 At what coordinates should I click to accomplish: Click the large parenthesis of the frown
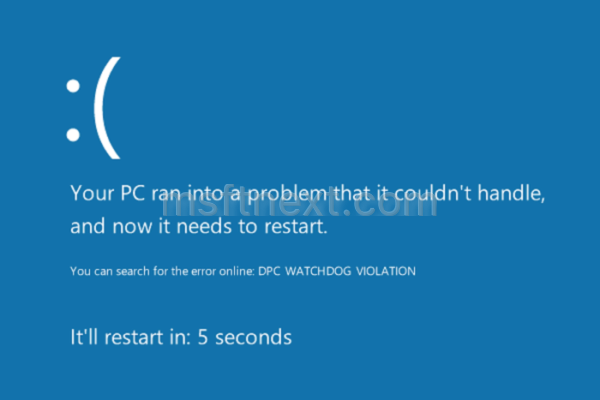click(108, 108)
